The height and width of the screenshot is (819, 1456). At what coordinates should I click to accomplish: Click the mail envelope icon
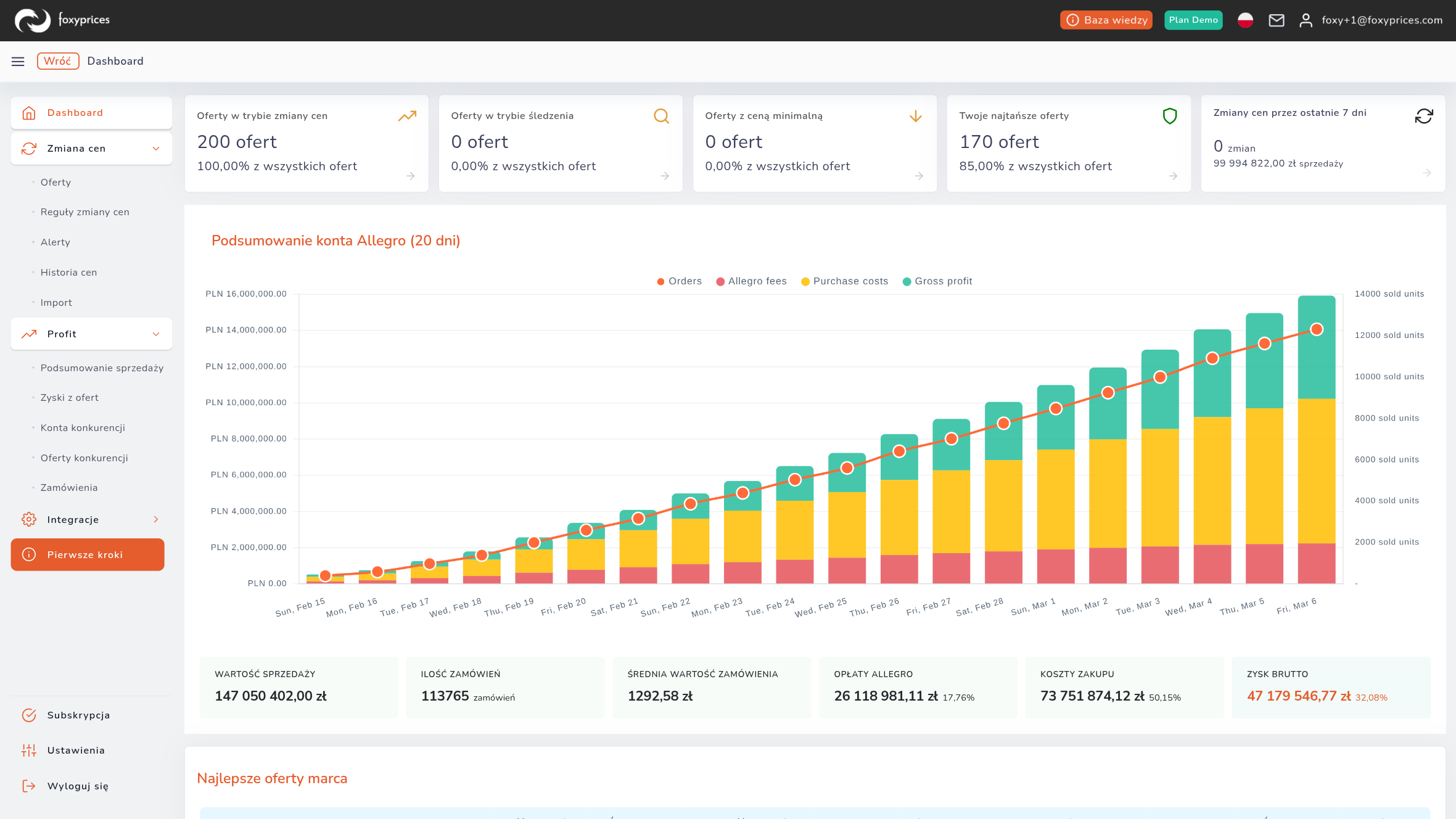coord(1276,20)
